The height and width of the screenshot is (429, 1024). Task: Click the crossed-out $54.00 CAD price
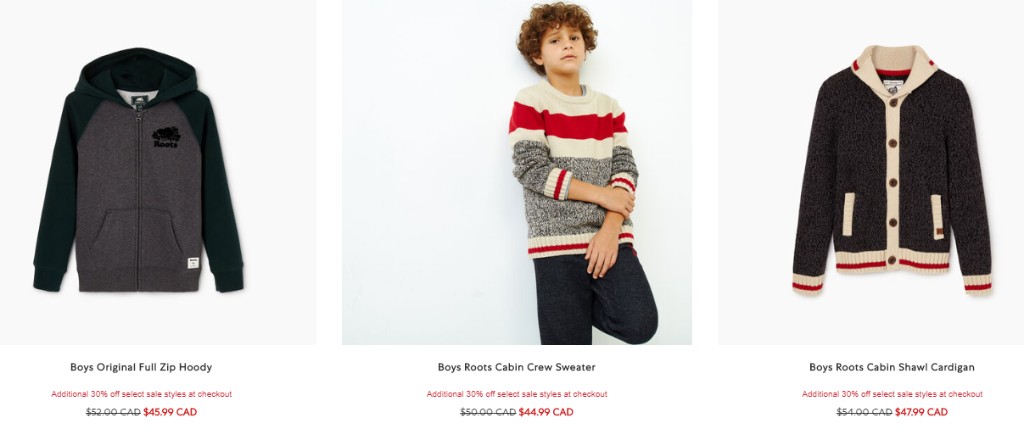(x=864, y=412)
